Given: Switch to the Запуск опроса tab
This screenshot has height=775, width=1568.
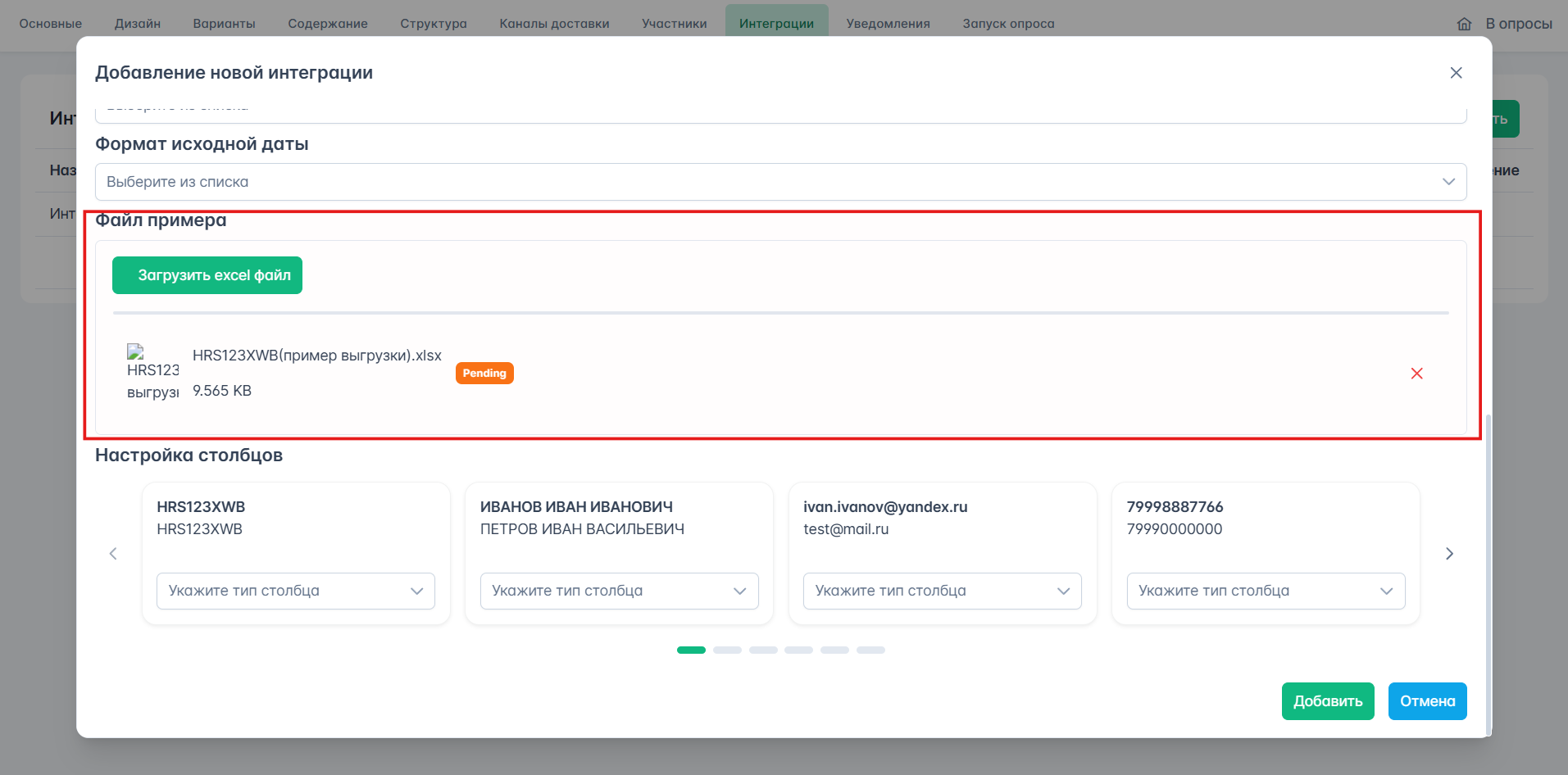Looking at the screenshot, I should pyautogui.click(x=1008, y=24).
